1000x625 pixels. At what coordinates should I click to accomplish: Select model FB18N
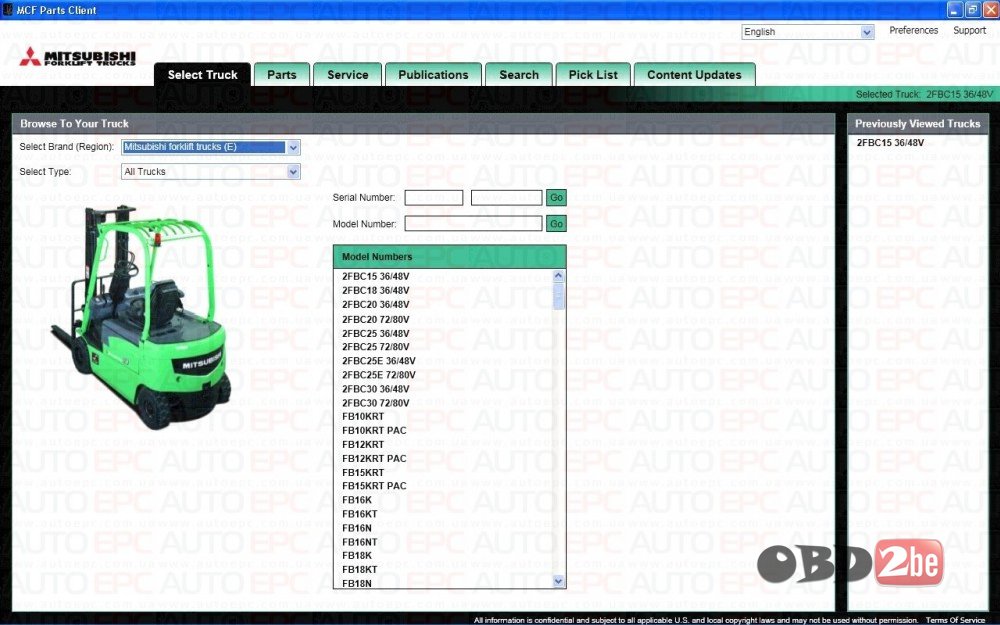click(357, 584)
